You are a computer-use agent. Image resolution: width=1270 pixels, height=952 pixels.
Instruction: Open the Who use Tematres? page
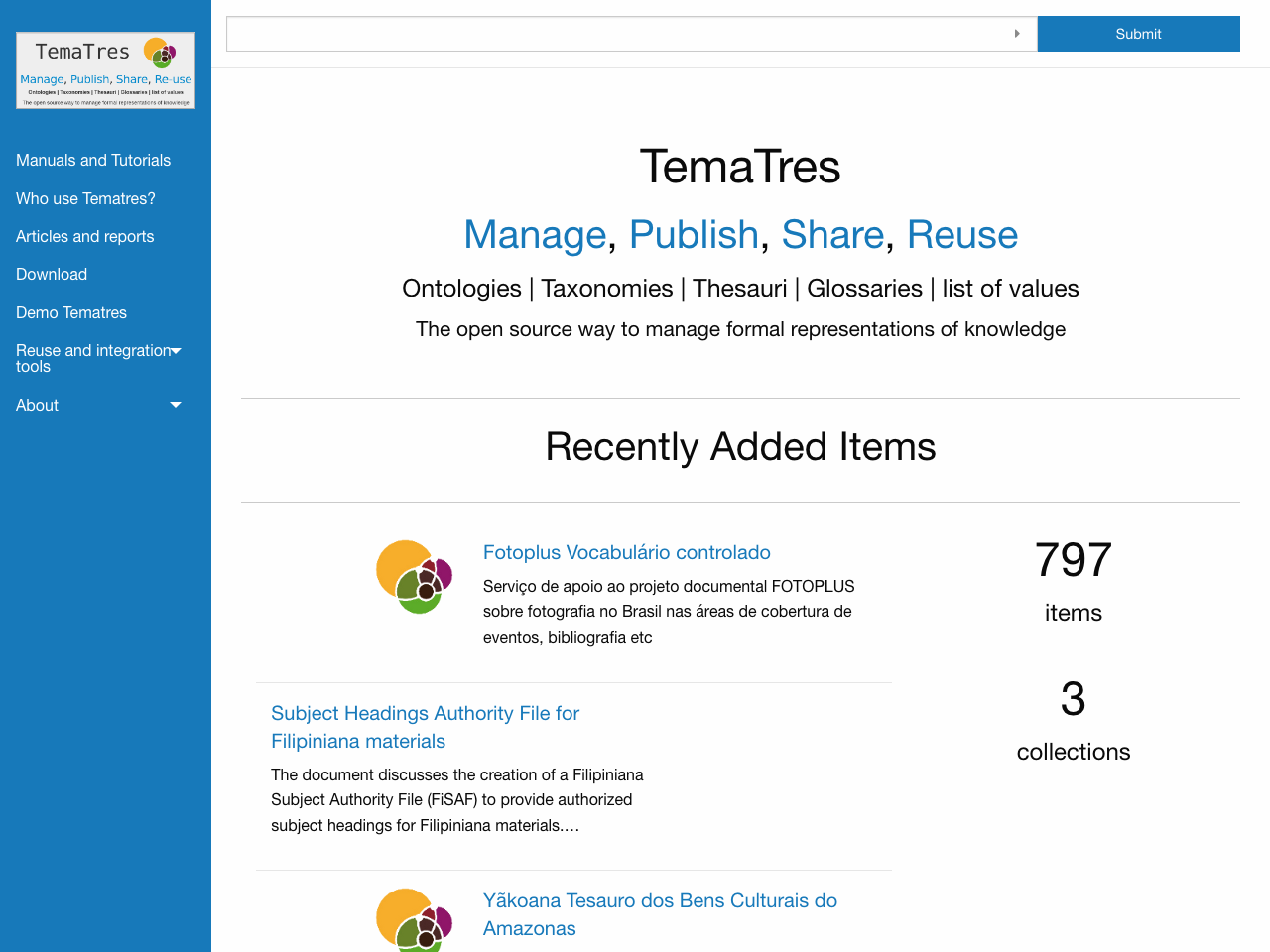point(85,198)
